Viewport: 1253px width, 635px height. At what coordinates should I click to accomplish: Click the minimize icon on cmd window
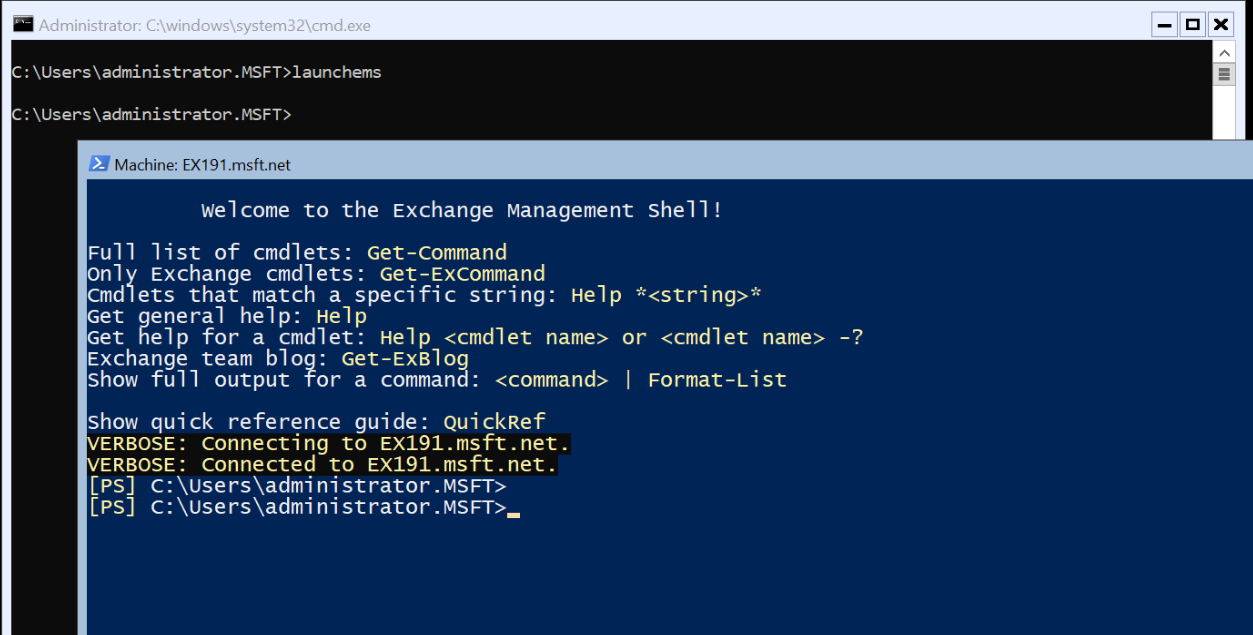[1163, 24]
